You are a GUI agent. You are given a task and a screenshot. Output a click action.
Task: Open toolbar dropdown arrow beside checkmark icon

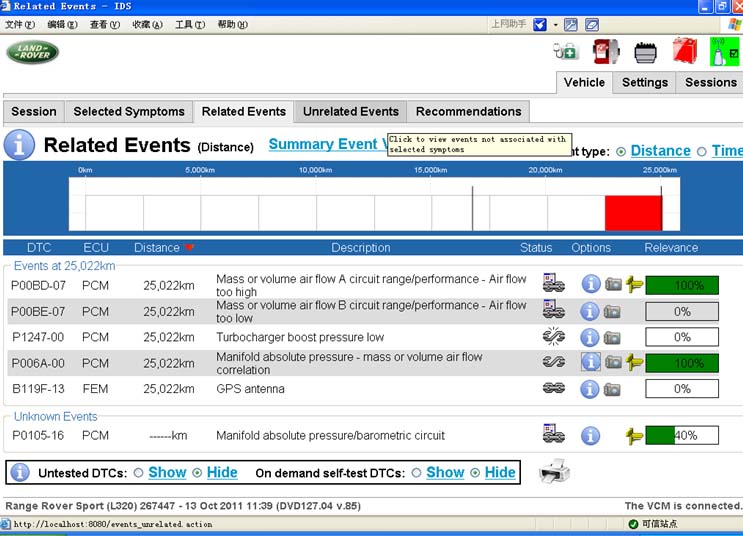pos(555,25)
